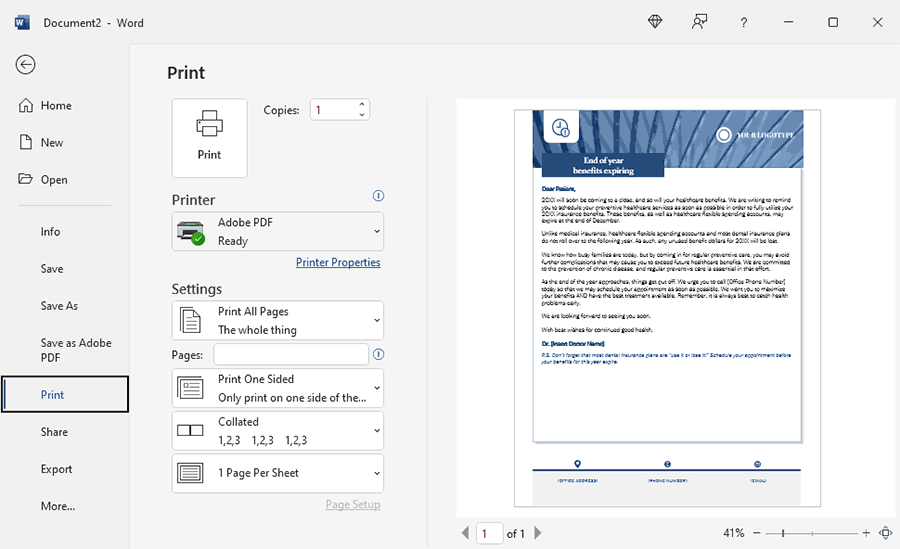Decrease copies with down spinner arrow

(x=362, y=115)
